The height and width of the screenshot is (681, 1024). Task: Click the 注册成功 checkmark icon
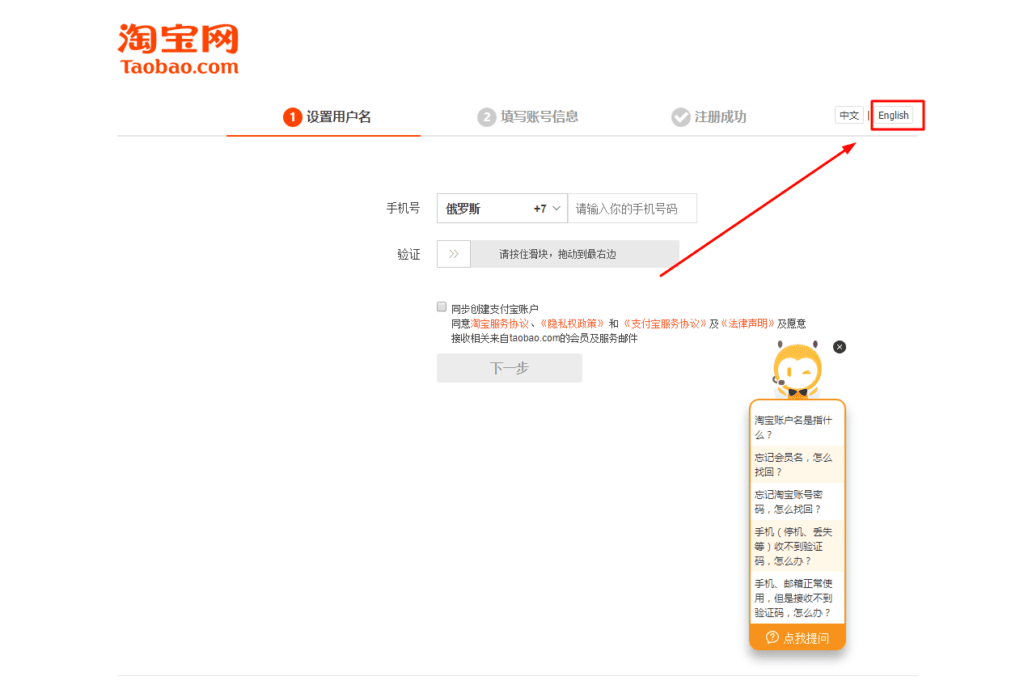[x=681, y=117]
